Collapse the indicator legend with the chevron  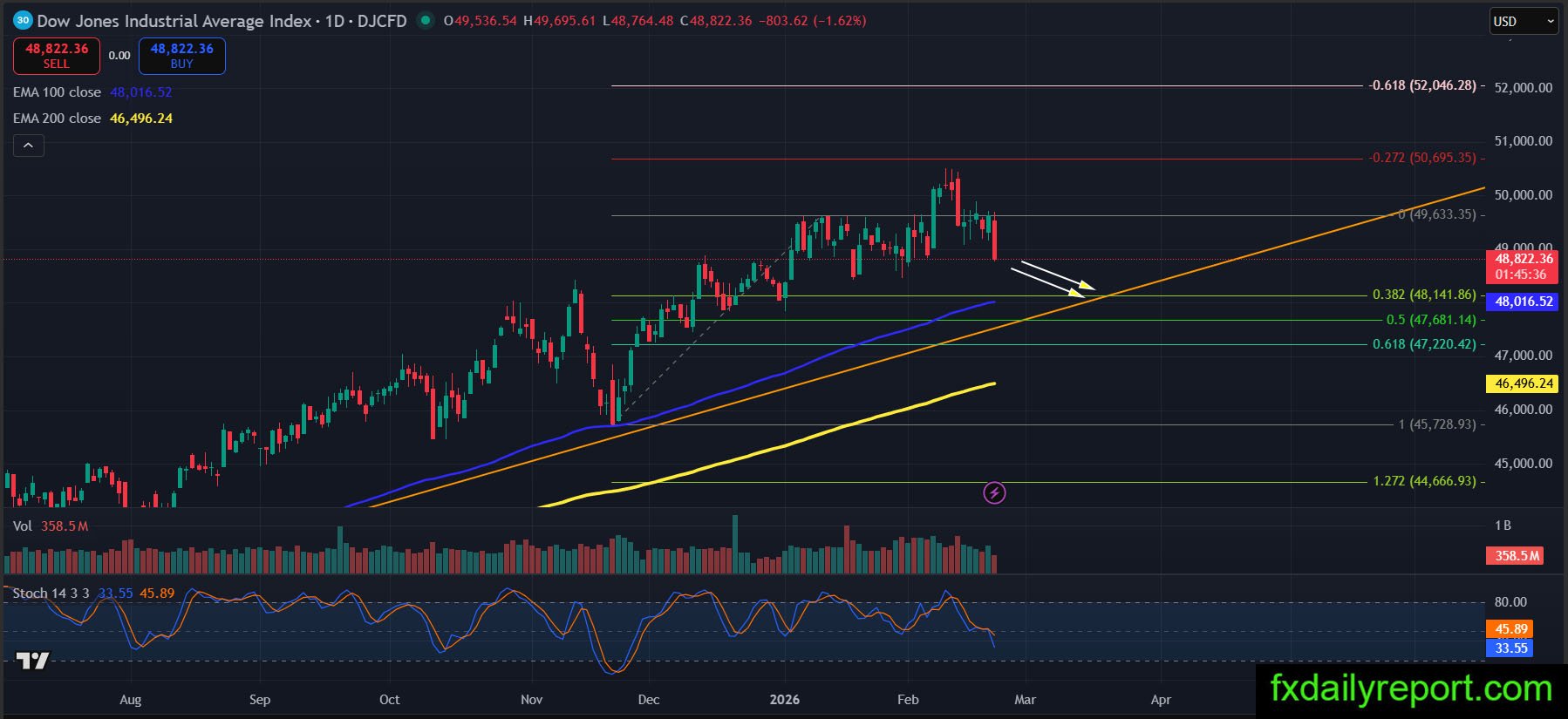pyautogui.click(x=28, y=146)
